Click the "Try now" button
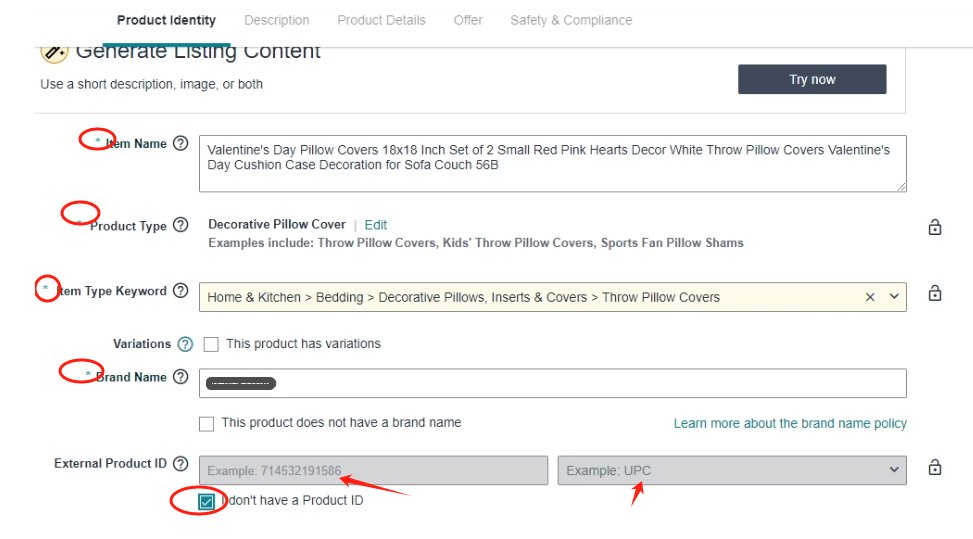This screenshot has width=973, height=539. pyautogui.click(x=812, y=80)
